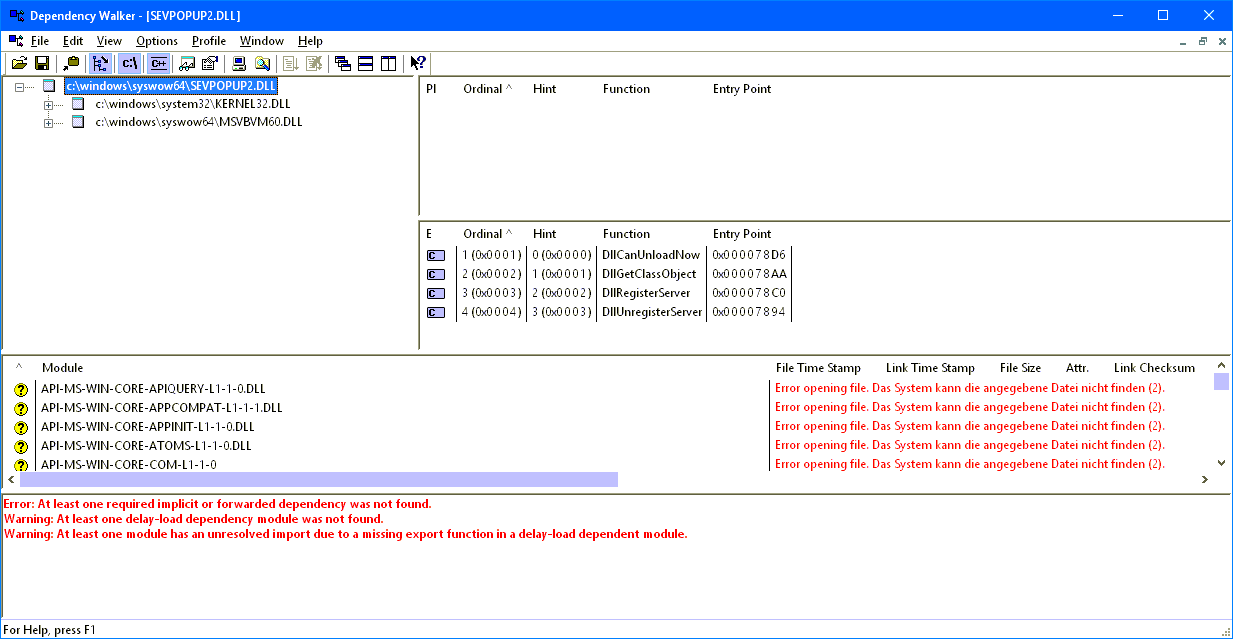Image resolution: width=1233 pixels, height=639 pixels.
Task: Click the C icon for DllRegisterServer
Action: pos(436,293)
